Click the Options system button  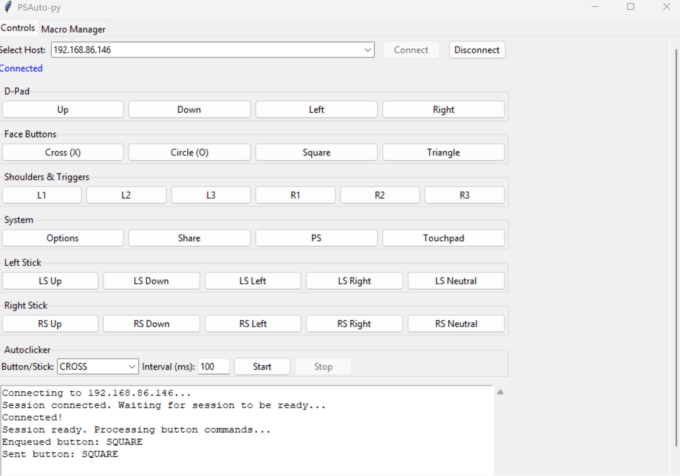click(63, 238)
